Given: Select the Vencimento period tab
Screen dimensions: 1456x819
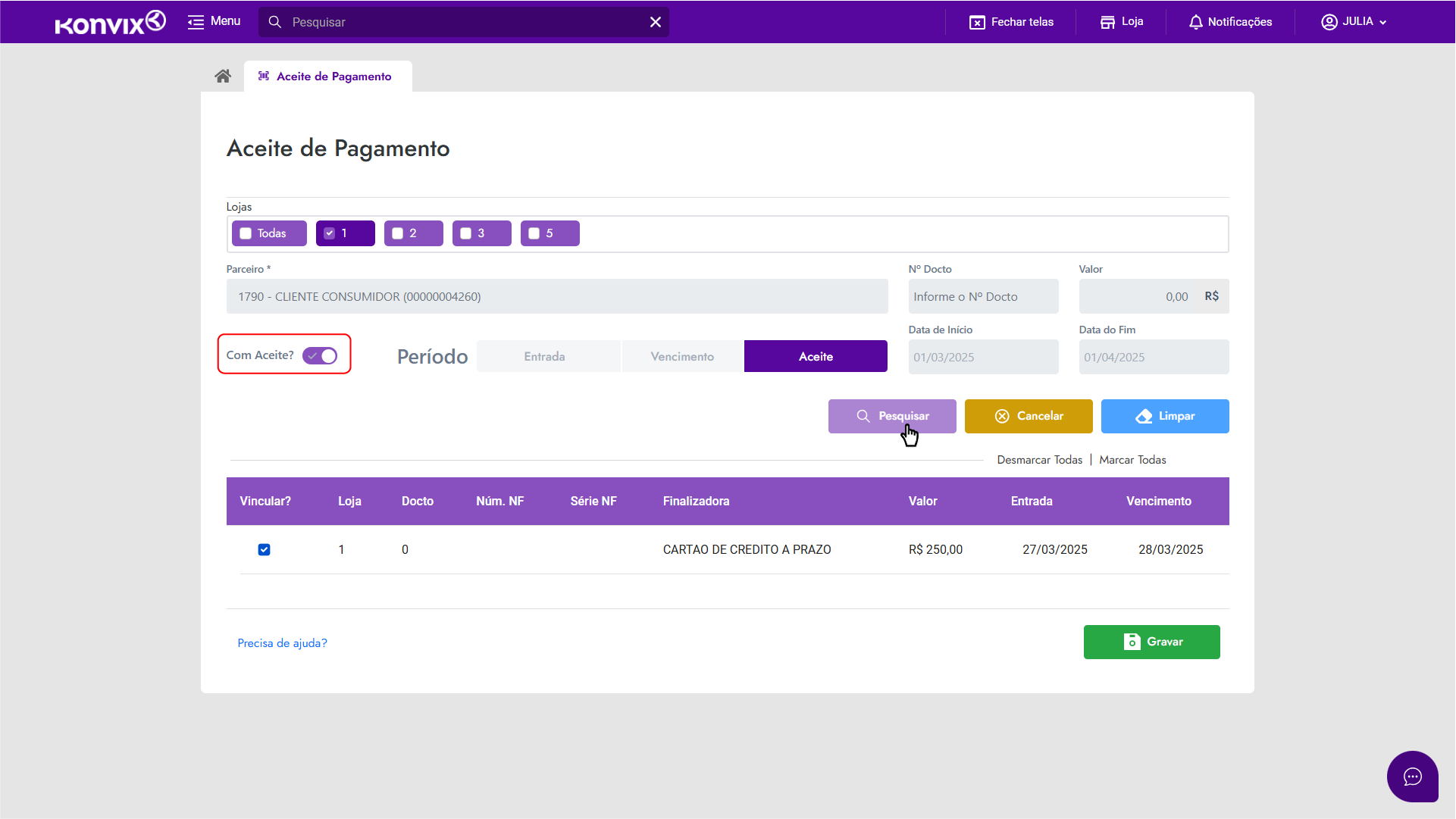Looking at the screenshot, I should click(682, 356).
